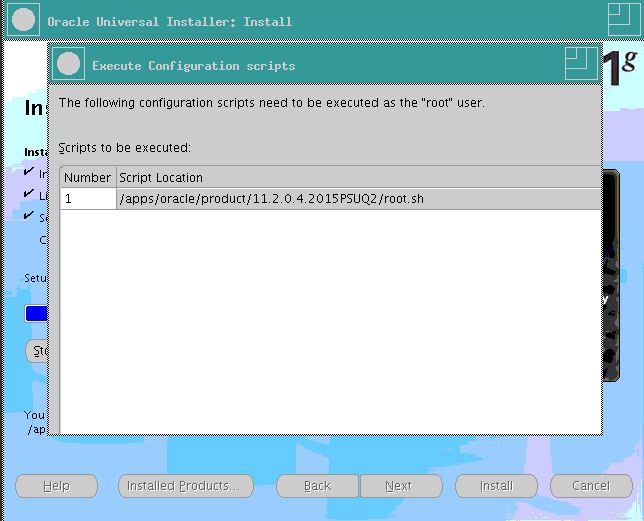644x521 pixels.
Task: Select the root.sh script location cell
Action: click(x=359, y=199)
